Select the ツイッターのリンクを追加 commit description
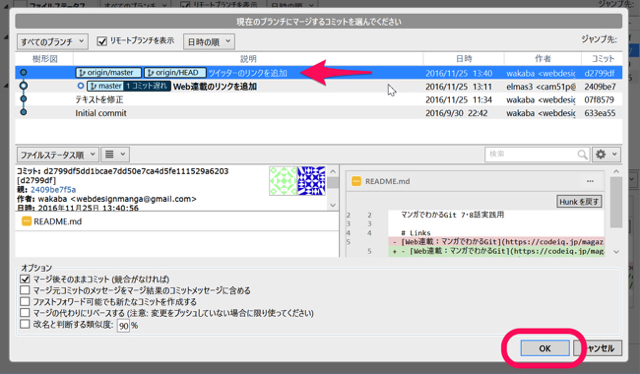 248,73
